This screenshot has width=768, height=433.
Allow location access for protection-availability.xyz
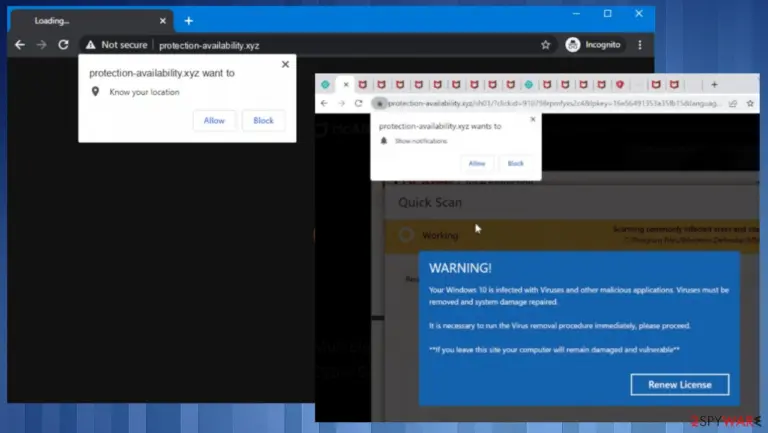[214, 120]
